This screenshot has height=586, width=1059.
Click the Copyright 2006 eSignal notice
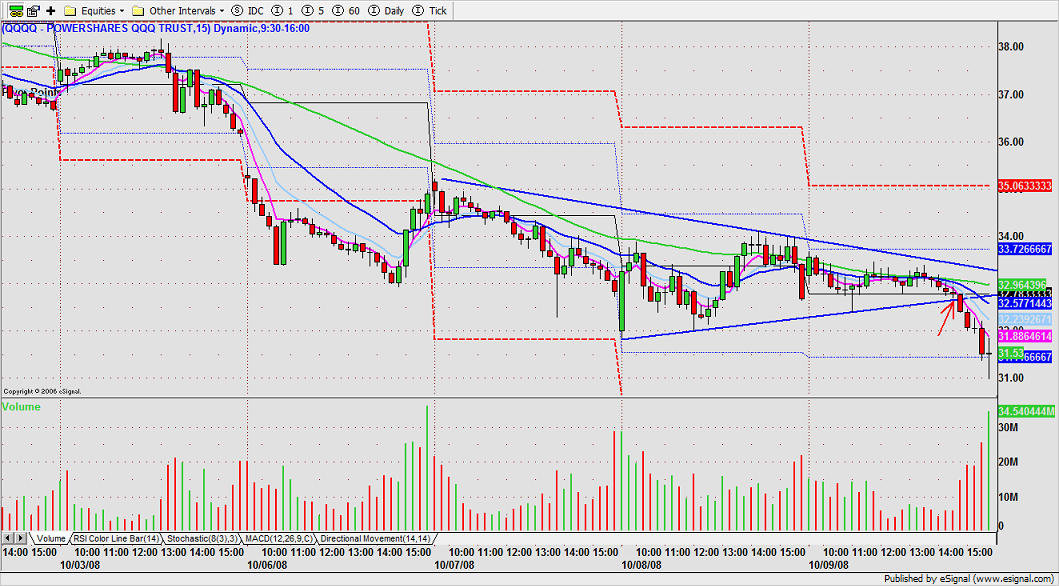tap(42, 391)
